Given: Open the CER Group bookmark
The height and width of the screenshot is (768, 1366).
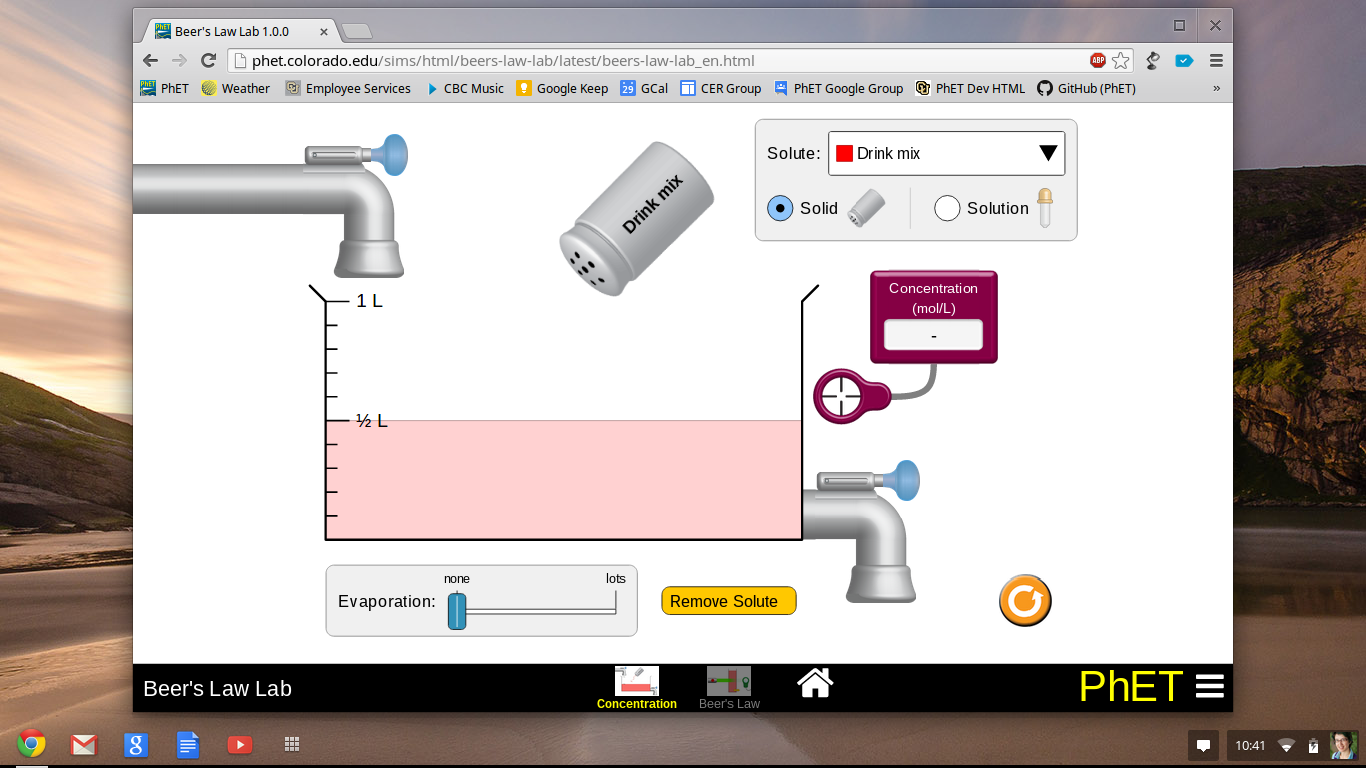Looking at the screenshot, I should pyautogui.click(x=721, y=88).
